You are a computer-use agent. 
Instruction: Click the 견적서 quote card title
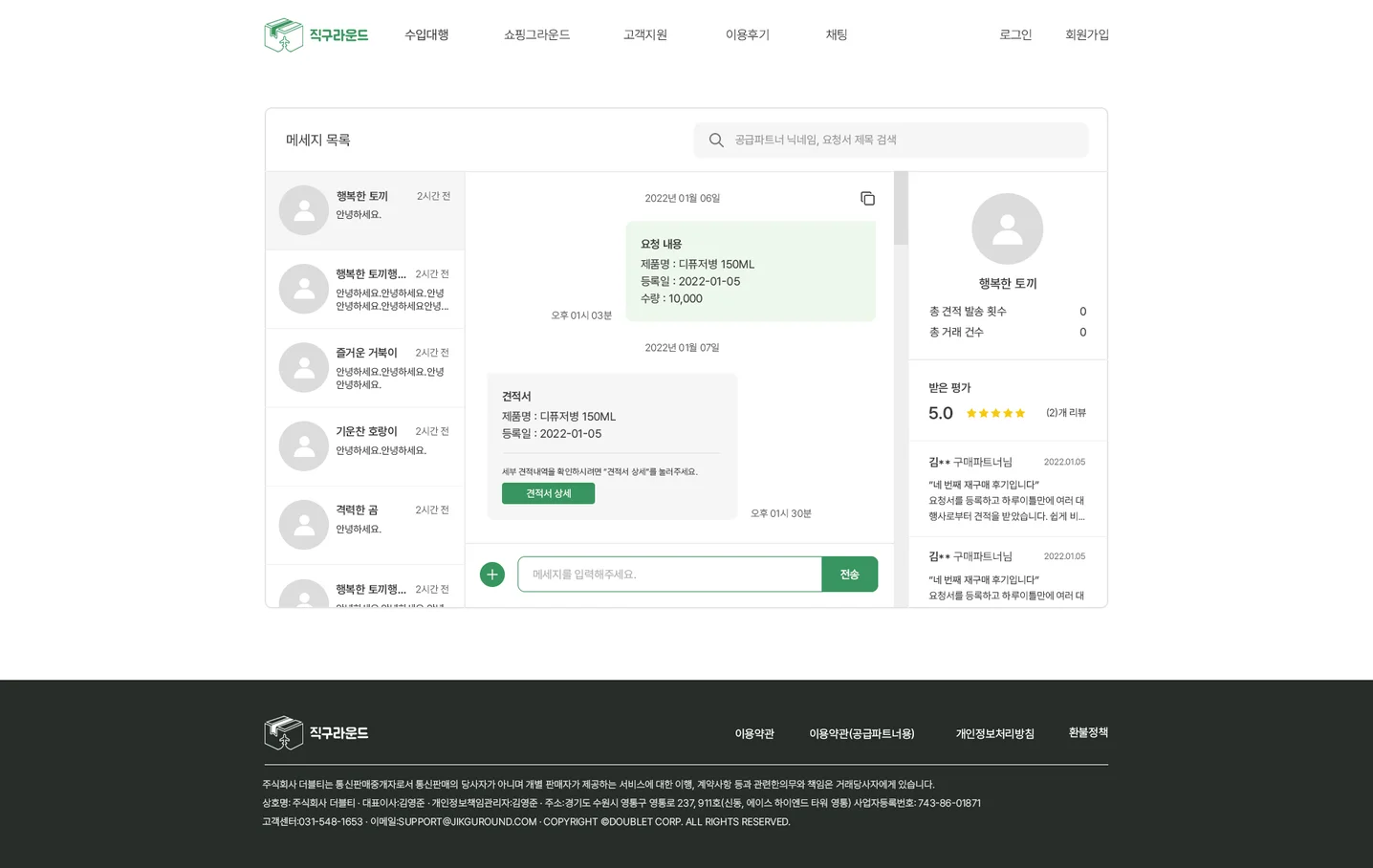(x=516, y=396)
